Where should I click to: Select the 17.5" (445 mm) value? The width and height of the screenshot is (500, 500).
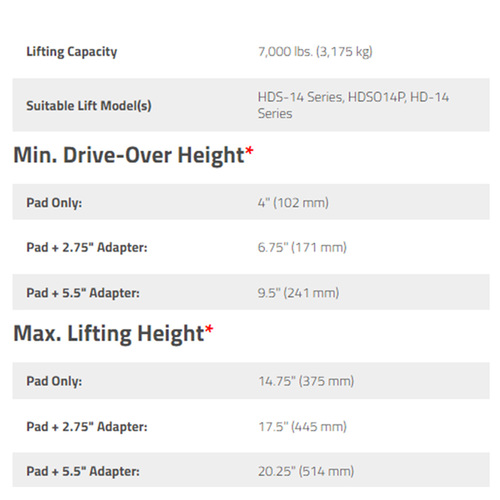click(x=302, y=427)
